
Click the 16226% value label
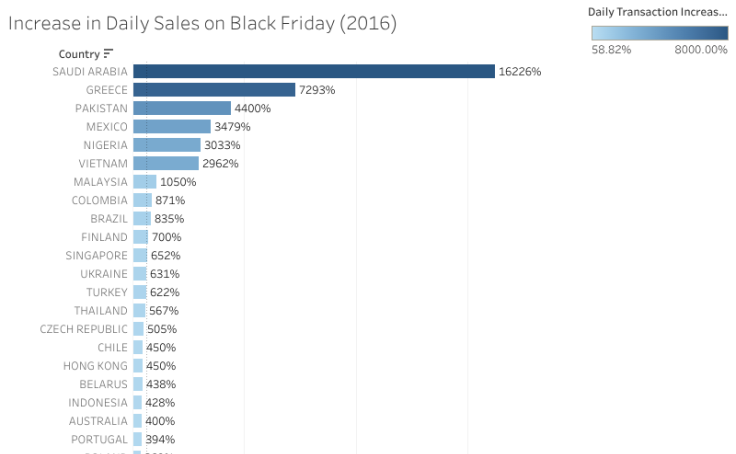(520, 71)
